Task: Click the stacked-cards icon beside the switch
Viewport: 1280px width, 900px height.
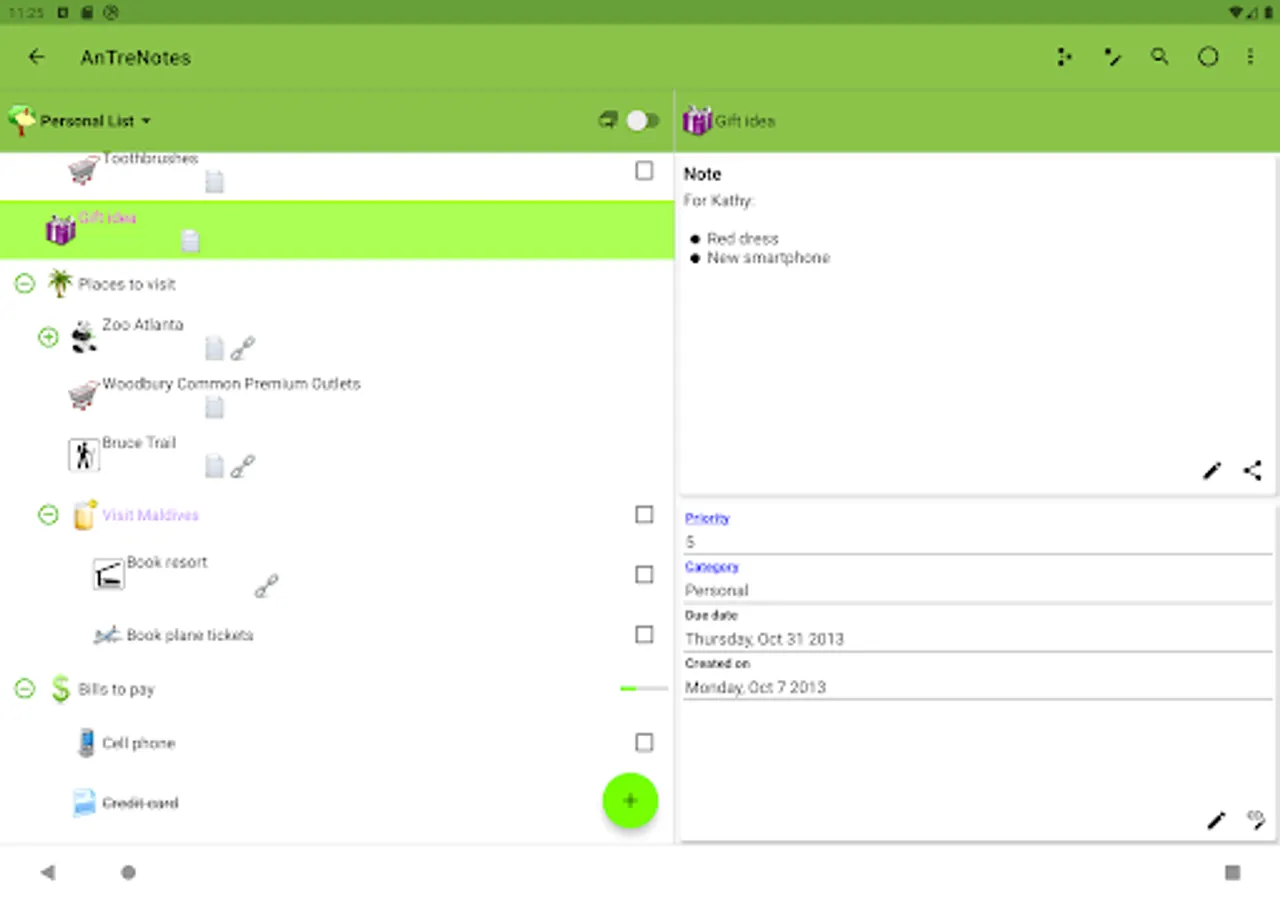Action: [x=607, y=121]
